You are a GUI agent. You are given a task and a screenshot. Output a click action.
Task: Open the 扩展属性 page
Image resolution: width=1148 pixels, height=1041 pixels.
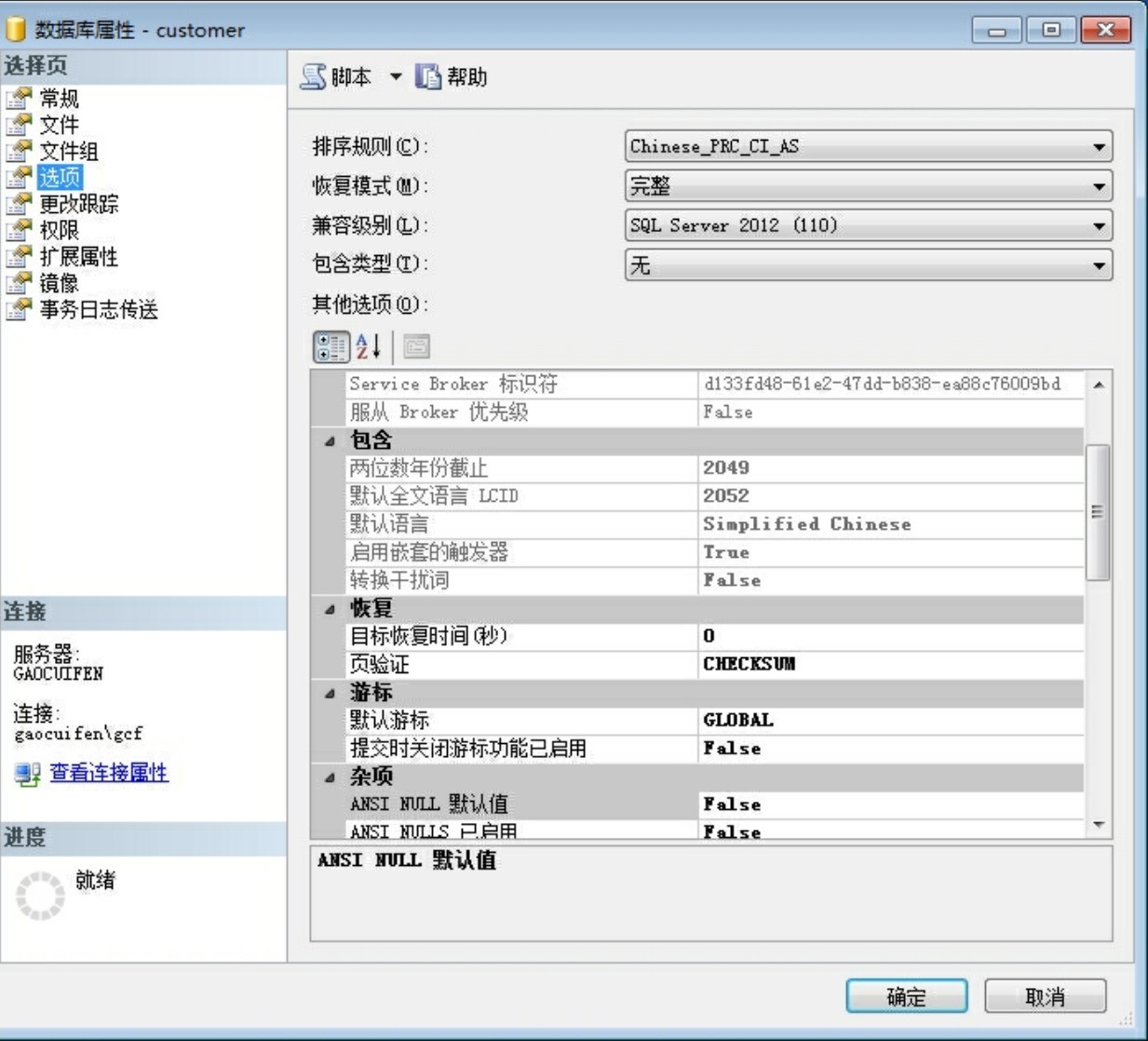(79, 256)
